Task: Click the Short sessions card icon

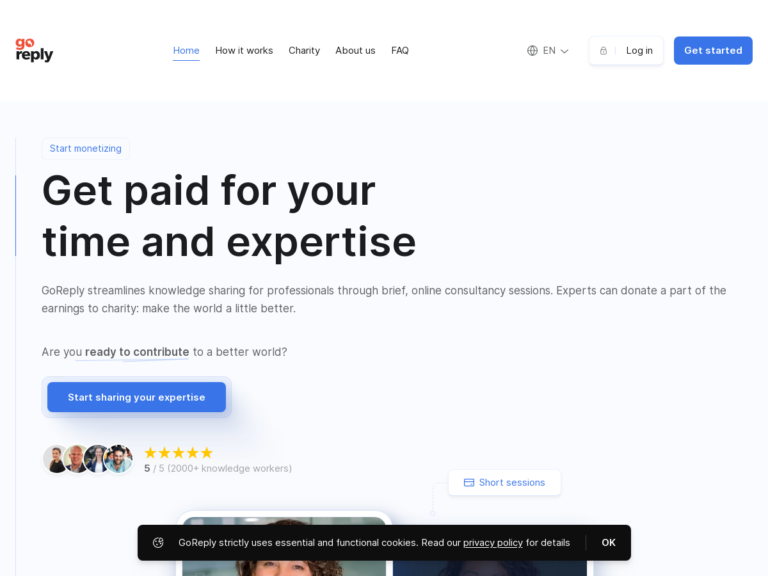Action: coord(468,483)
